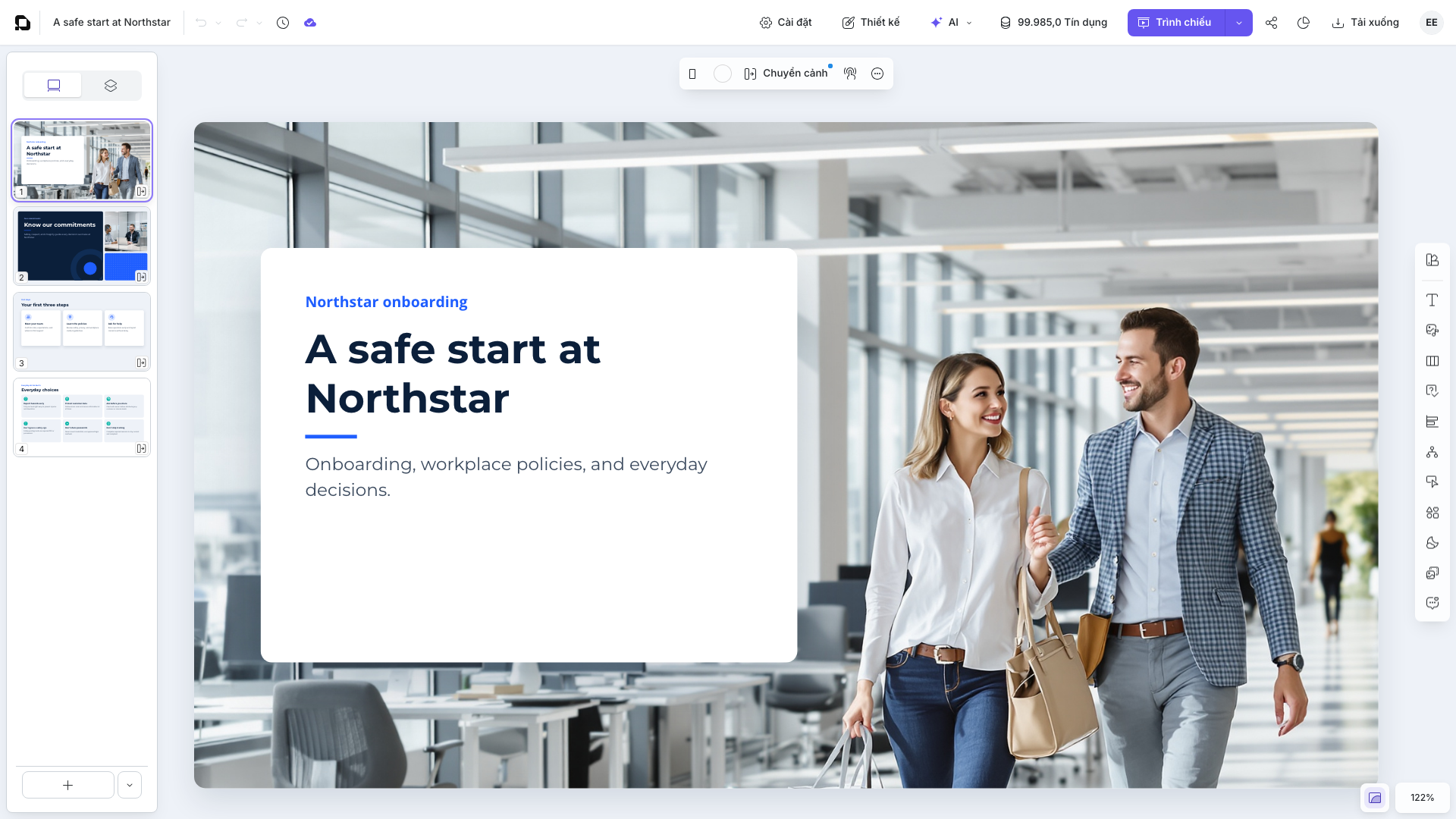1456x819 pixels.
Task: Open the more options ellipsis in slide toolbar
Action: 877,74
